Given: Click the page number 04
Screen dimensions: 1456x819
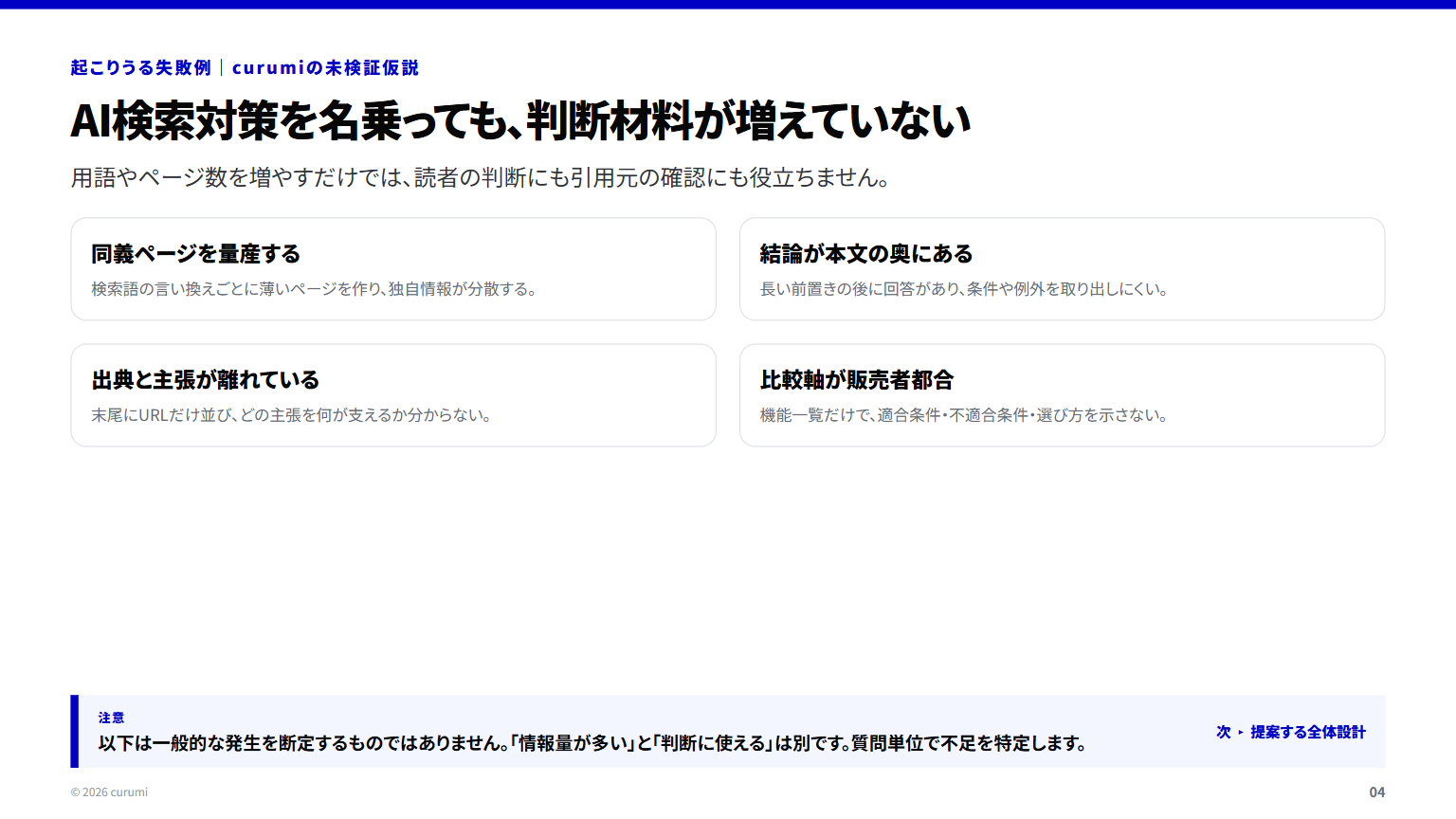Looking at the screenshot, I should tap(1376, 792).
